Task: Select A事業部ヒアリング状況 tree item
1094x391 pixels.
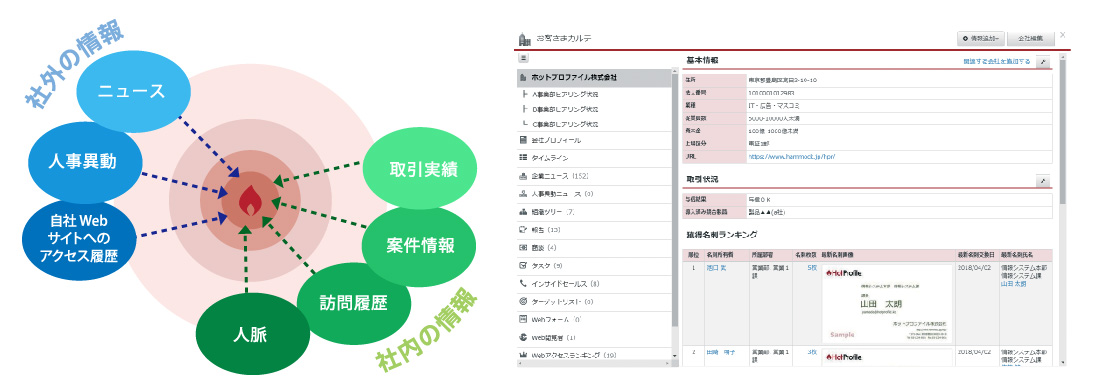Action: coord(565,94)
